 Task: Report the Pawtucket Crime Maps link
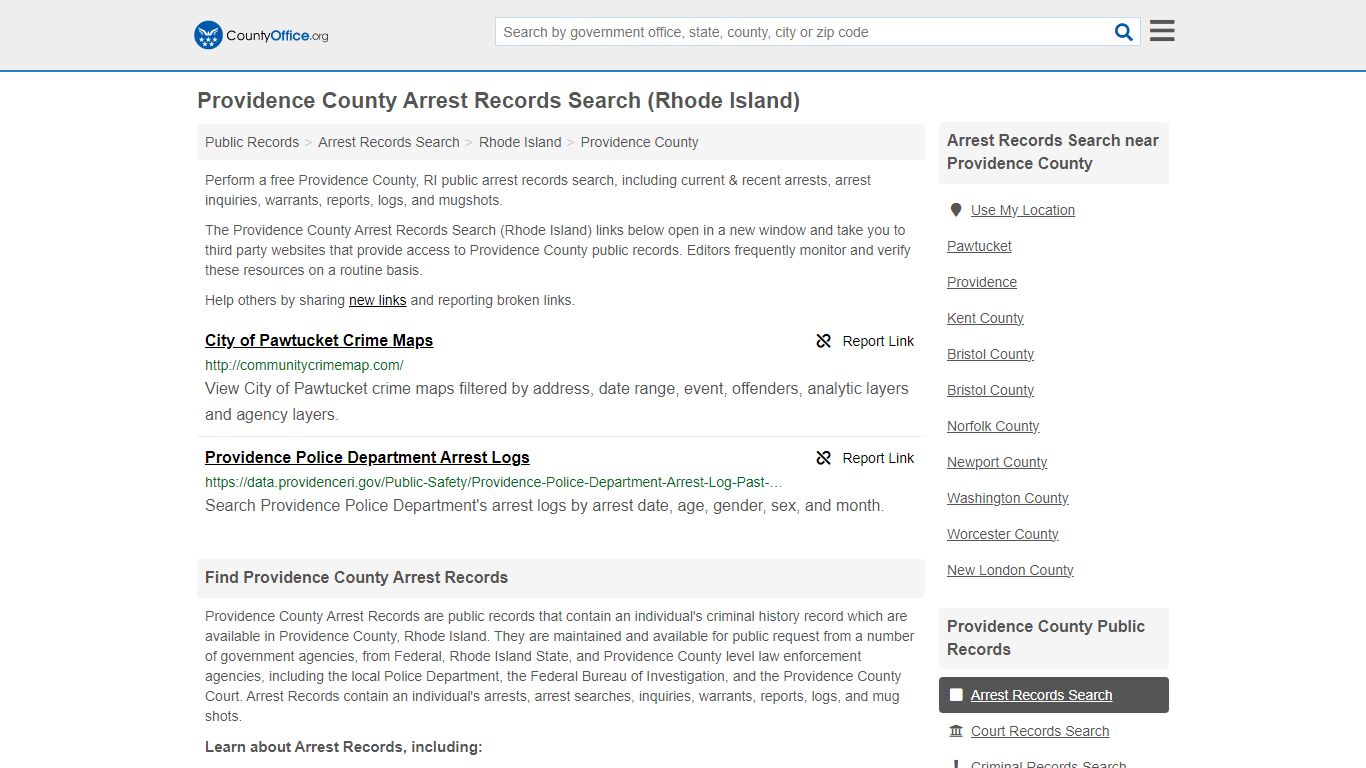[865, 341]
